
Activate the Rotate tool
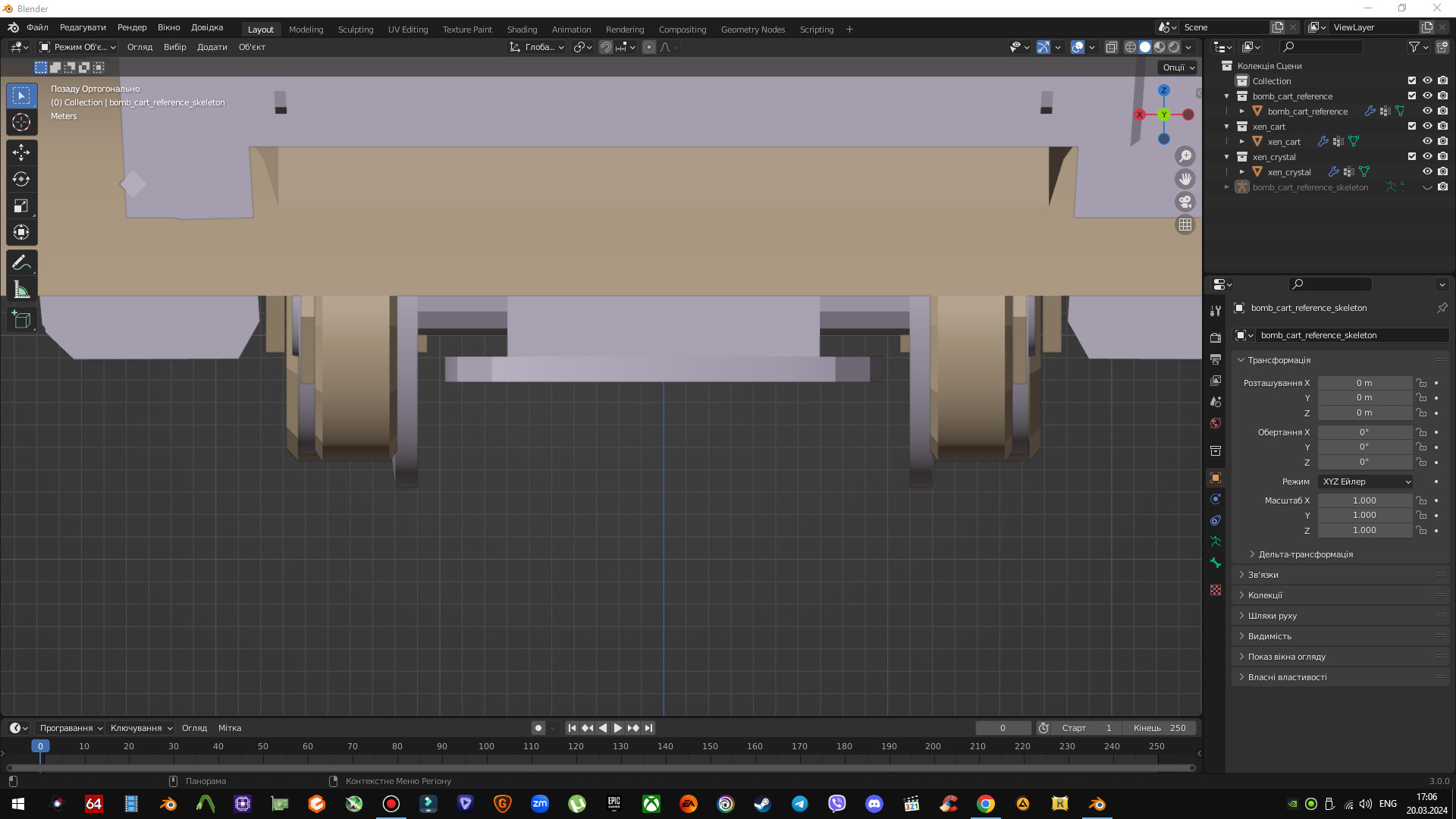21,179
